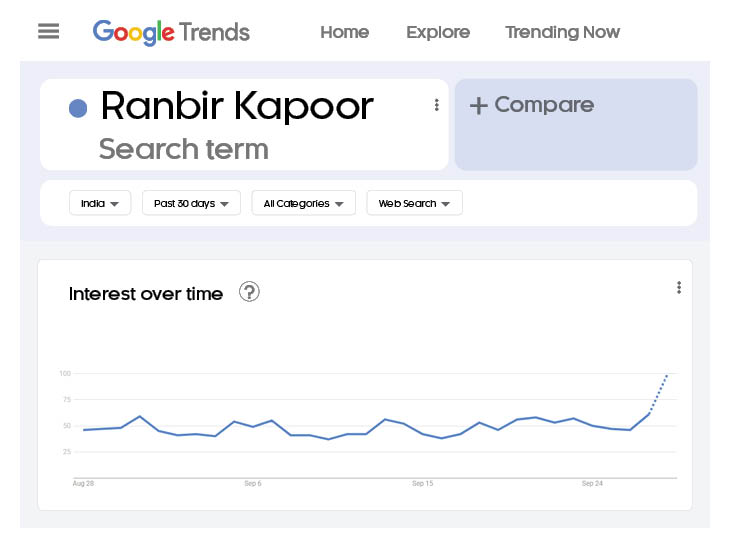Viewport: 730px width, 548px height.
Task: Open the Web Search type dropdown
Action: pyautogui.click(x=414, y=204)
